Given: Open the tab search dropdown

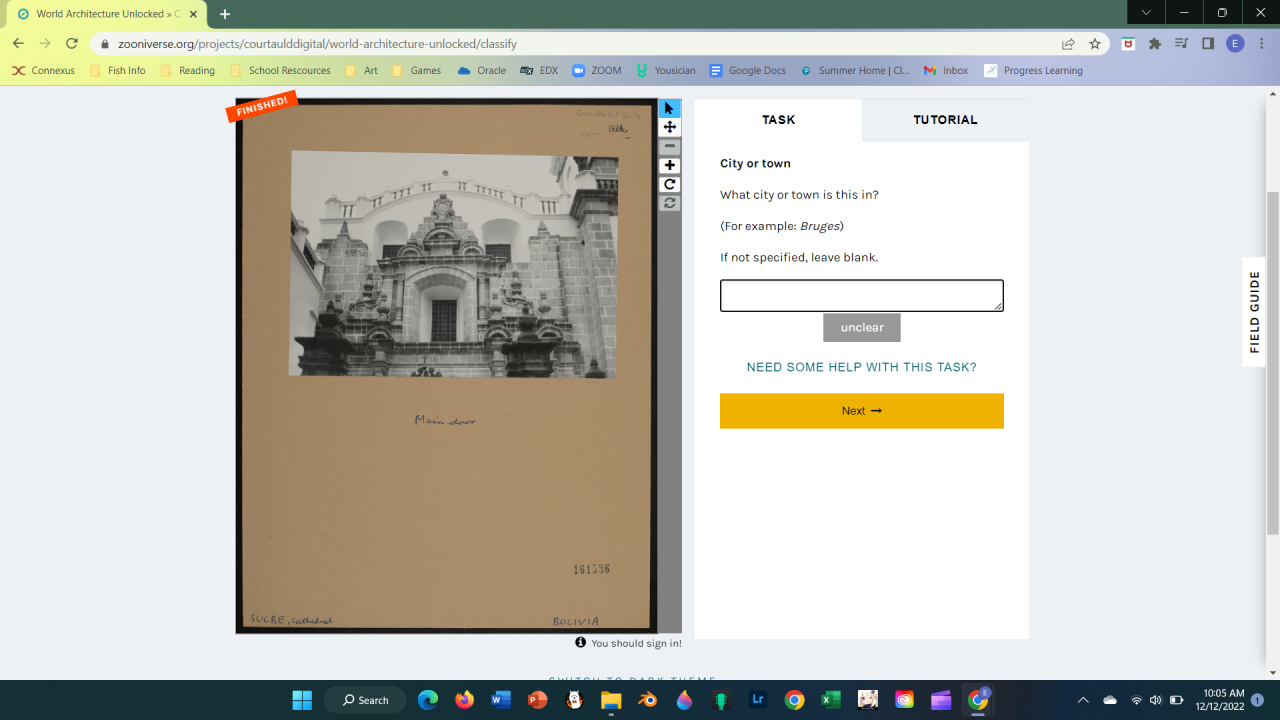Looking at the screenshot, I should [1146, 12].
